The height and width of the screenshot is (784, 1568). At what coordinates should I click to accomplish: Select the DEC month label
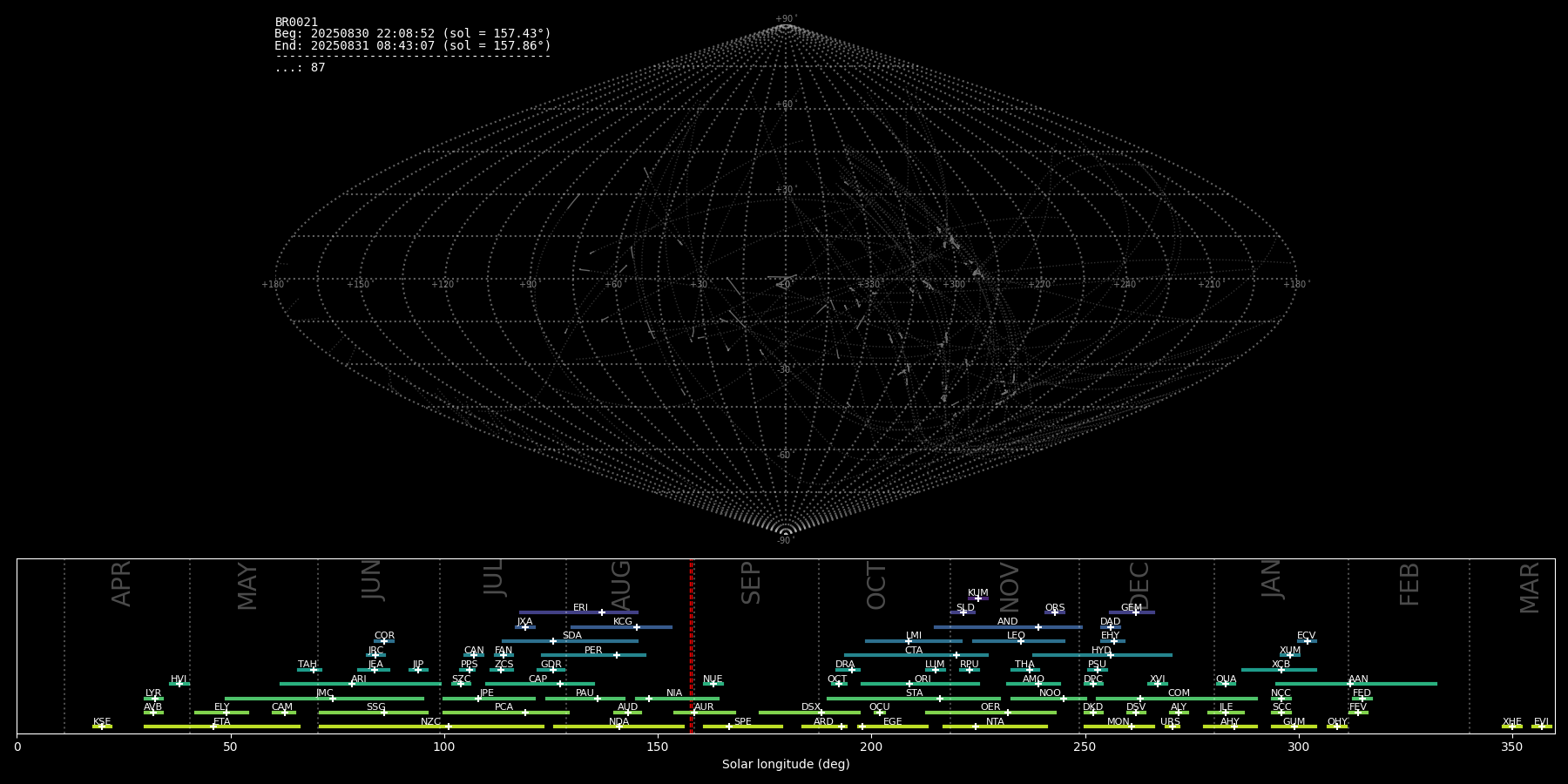[1139, 586]
